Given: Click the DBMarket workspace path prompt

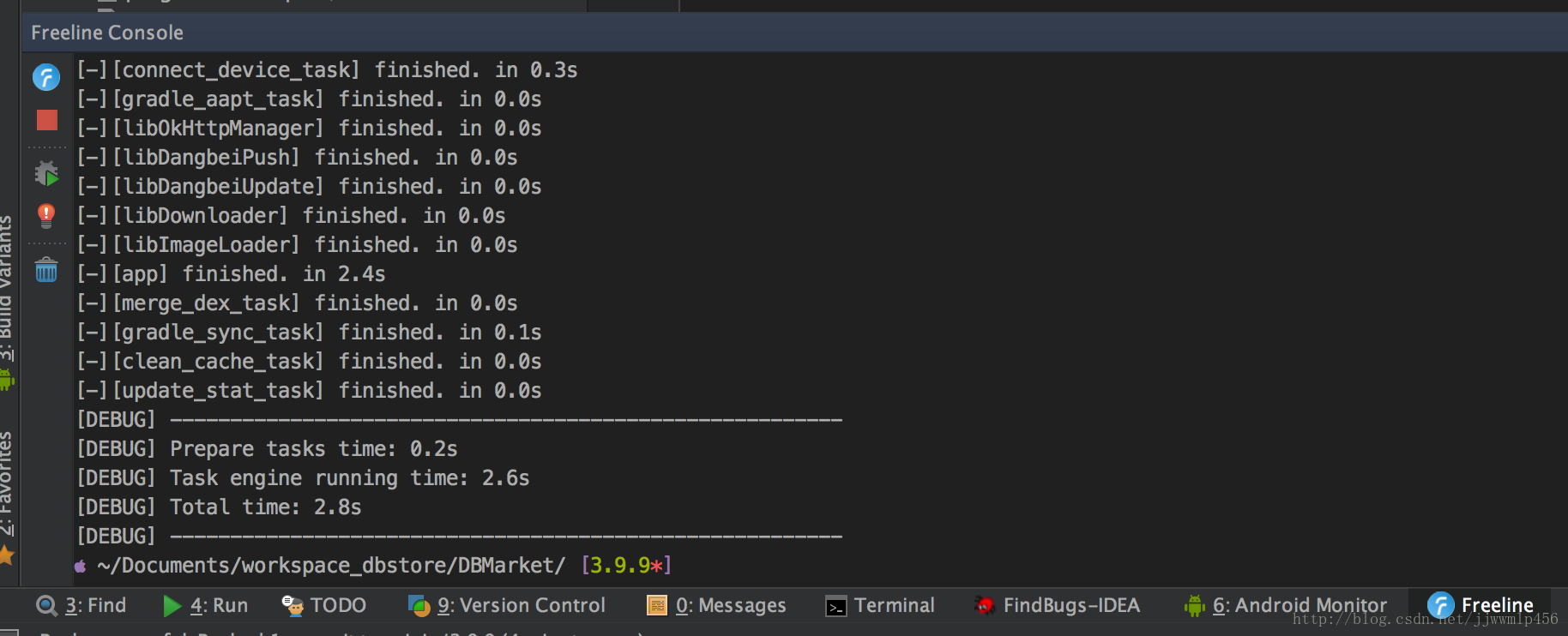Looking at the screenshot, I should pos(331,566).
